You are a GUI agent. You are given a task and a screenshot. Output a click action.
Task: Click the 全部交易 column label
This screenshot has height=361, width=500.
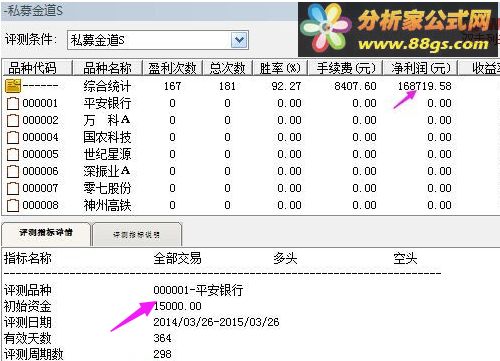pos(177,258)
